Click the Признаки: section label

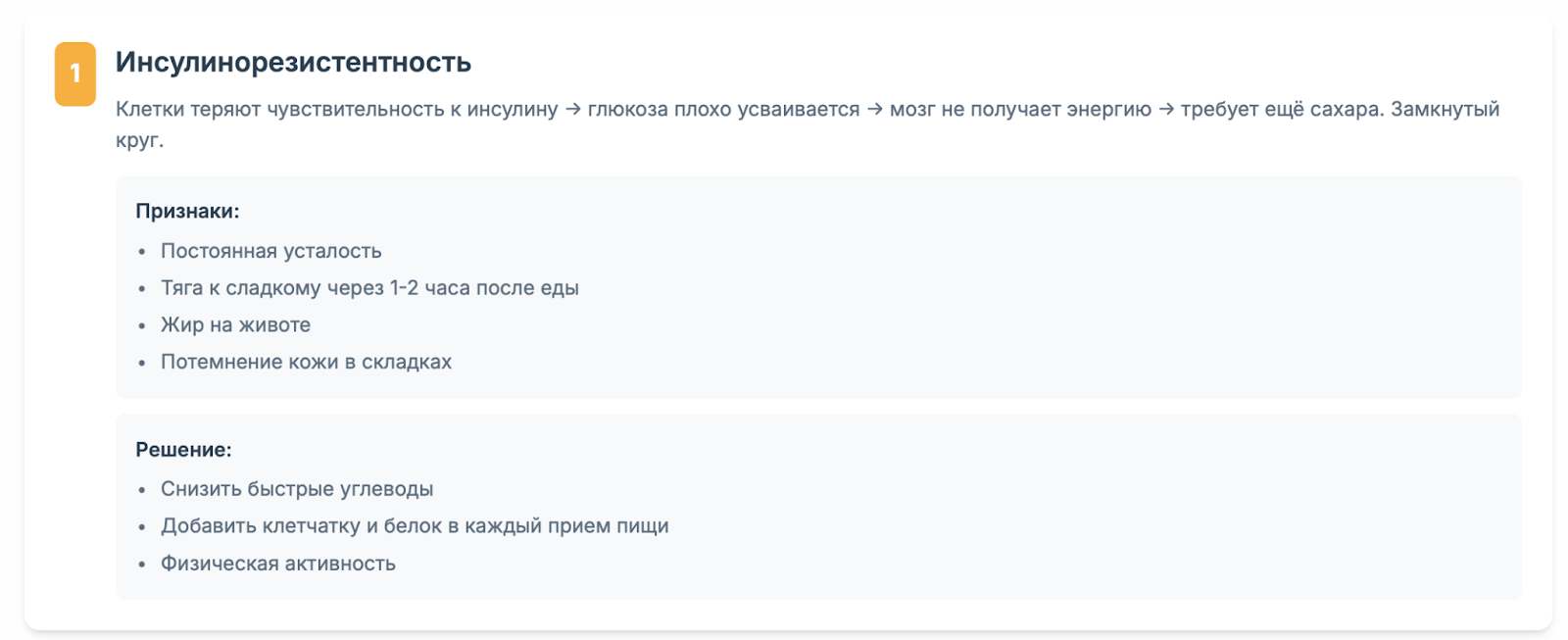tap(187, 211)
